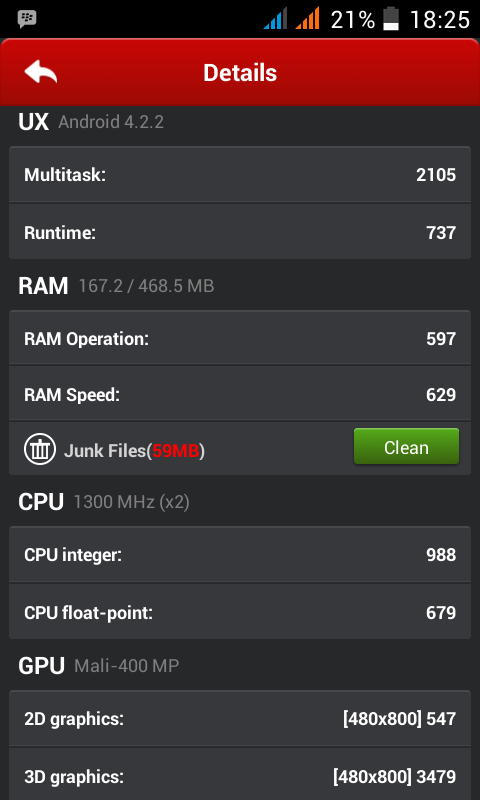Open the BBM notification icon

(27, 19)
